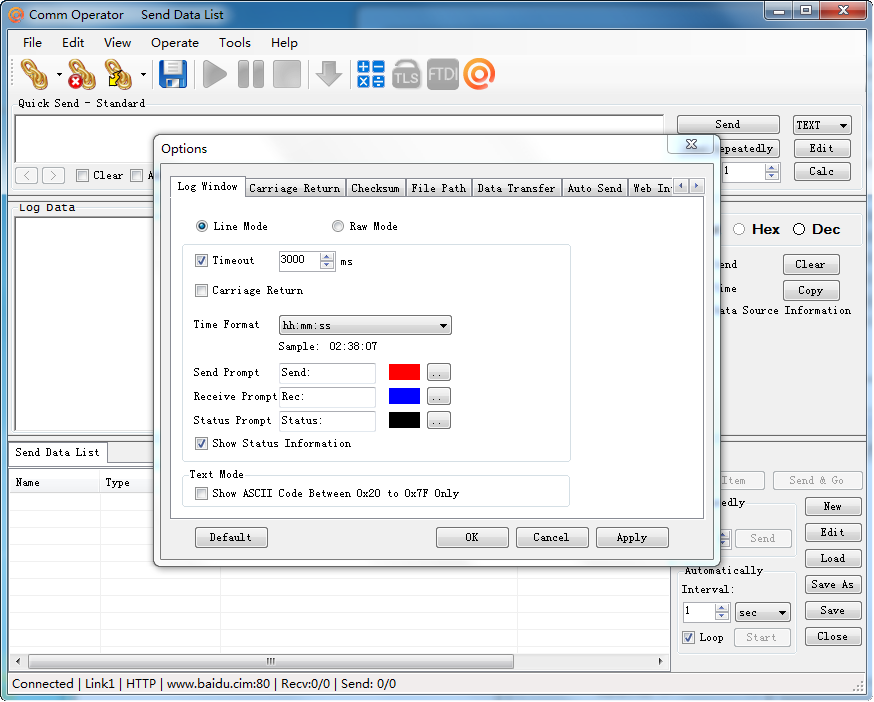Image resolution: width=874 pixels, height=702 pixels.
Task: Open dropdown arrow beside reconnect chain icon
Action: (x=143, y=74)
